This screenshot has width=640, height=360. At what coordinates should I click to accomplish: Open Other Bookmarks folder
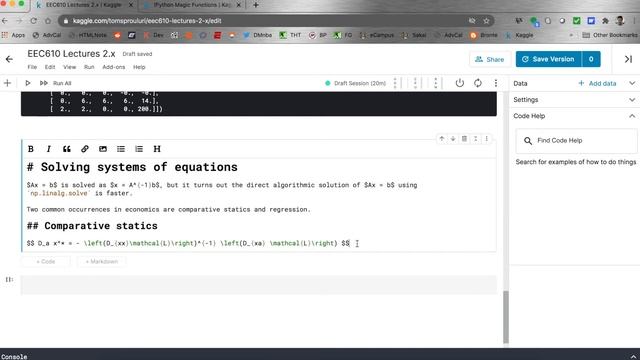click(x=610, y=35)
